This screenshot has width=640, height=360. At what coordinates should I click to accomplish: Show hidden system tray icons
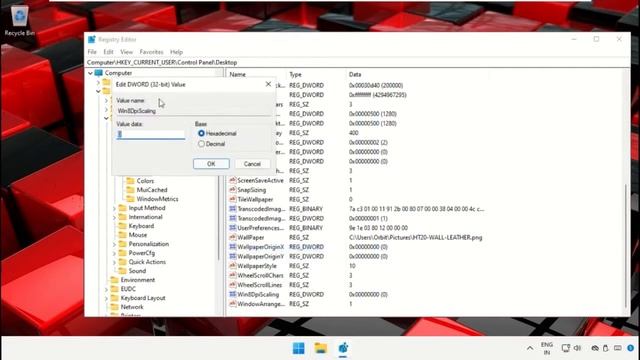(530, 348)
